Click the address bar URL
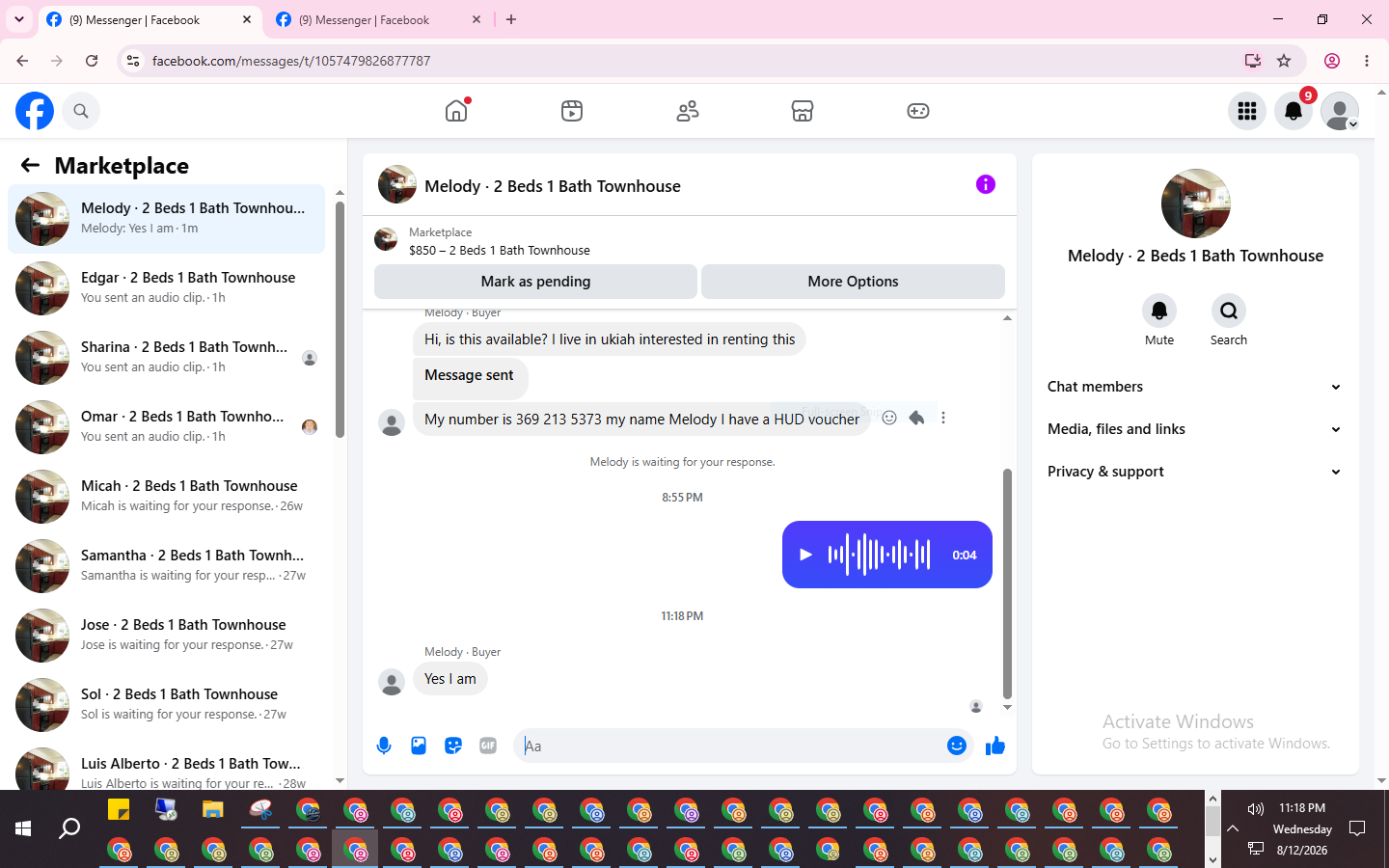Screen dimensions: 1389x868 (x=291, y=61)
